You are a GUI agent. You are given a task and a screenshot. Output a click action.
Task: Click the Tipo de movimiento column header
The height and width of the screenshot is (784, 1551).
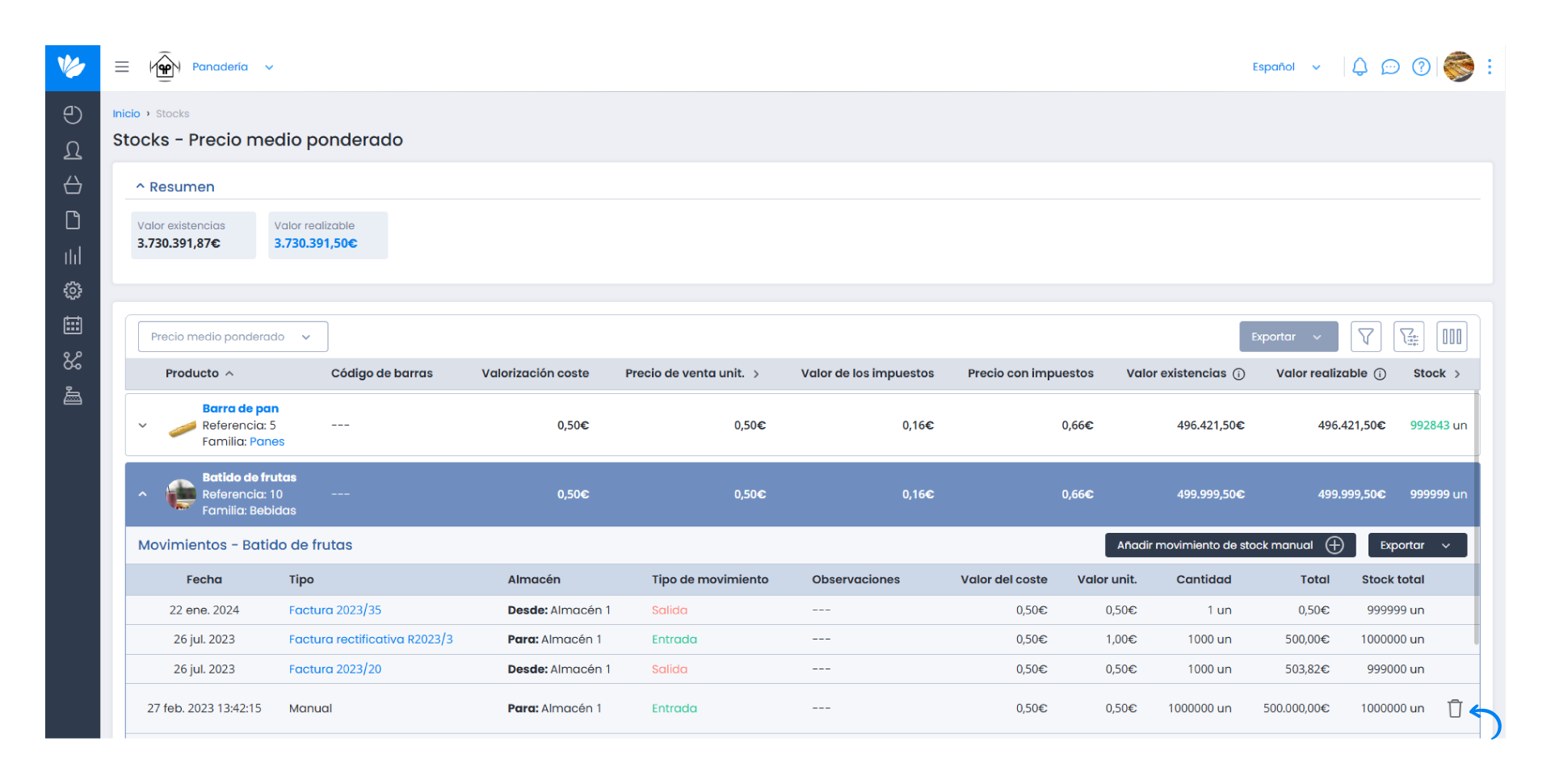pyautogui.click(x=710, y=580)
